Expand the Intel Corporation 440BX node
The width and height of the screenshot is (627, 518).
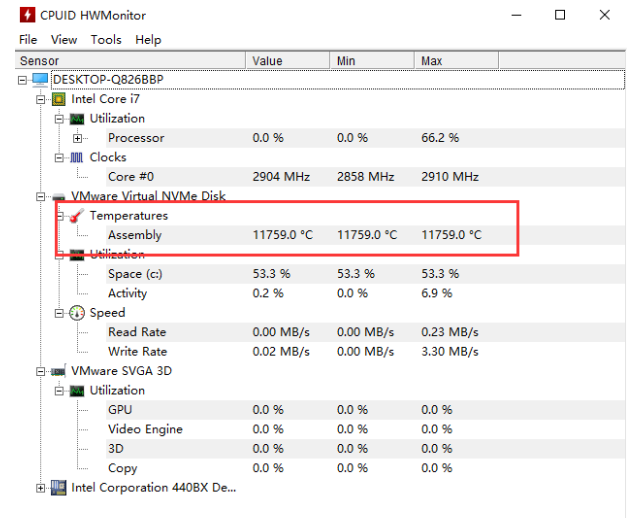click(x=41, y=488)
